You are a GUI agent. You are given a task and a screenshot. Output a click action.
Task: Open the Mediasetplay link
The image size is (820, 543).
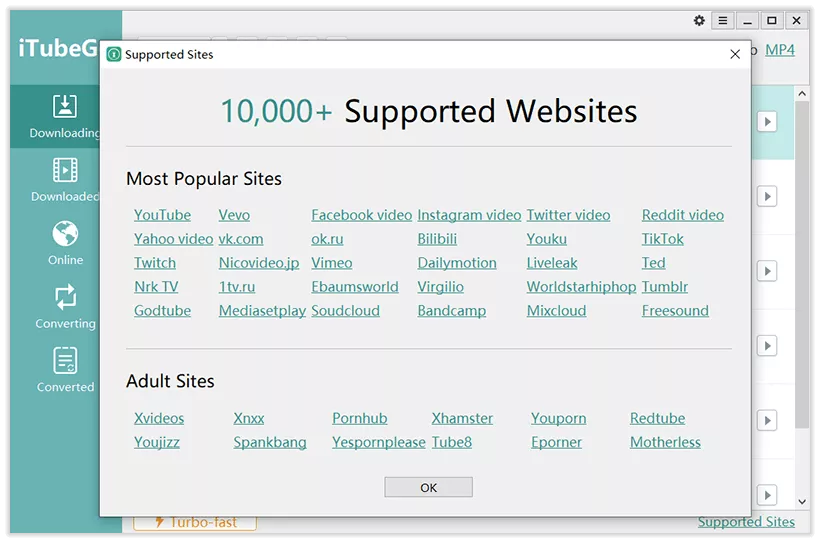click(262, 311)
